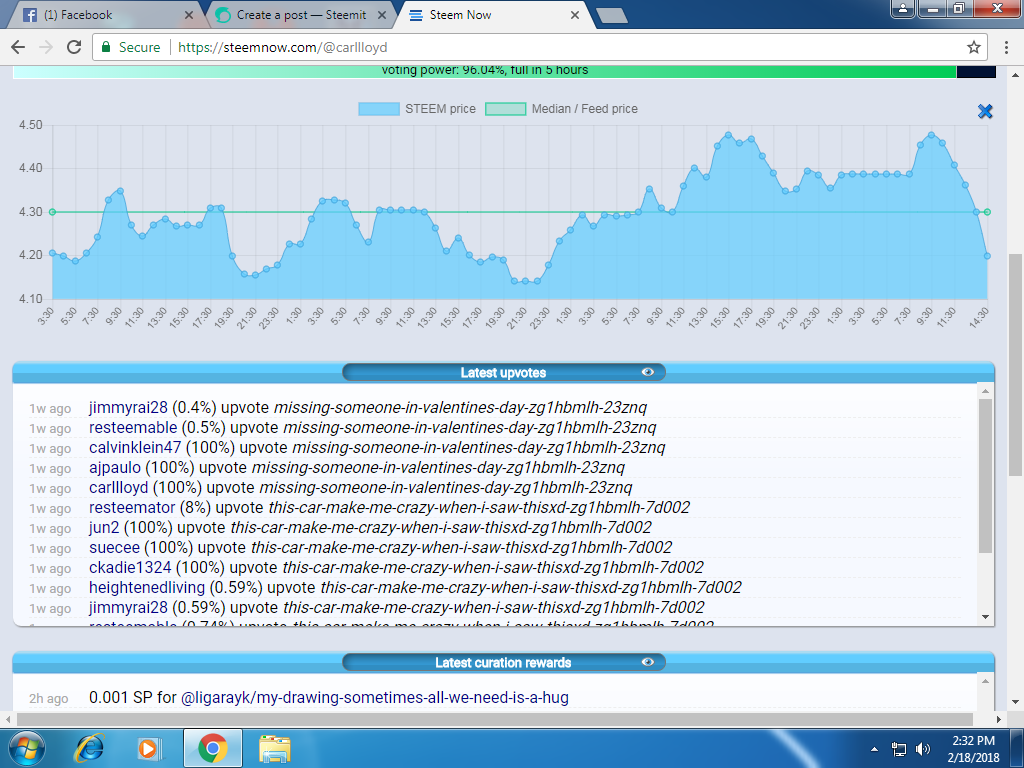The width and height of the screenshot is (1024, 768).
Task: Open jun2 user link
Action: tap(104, 528)
